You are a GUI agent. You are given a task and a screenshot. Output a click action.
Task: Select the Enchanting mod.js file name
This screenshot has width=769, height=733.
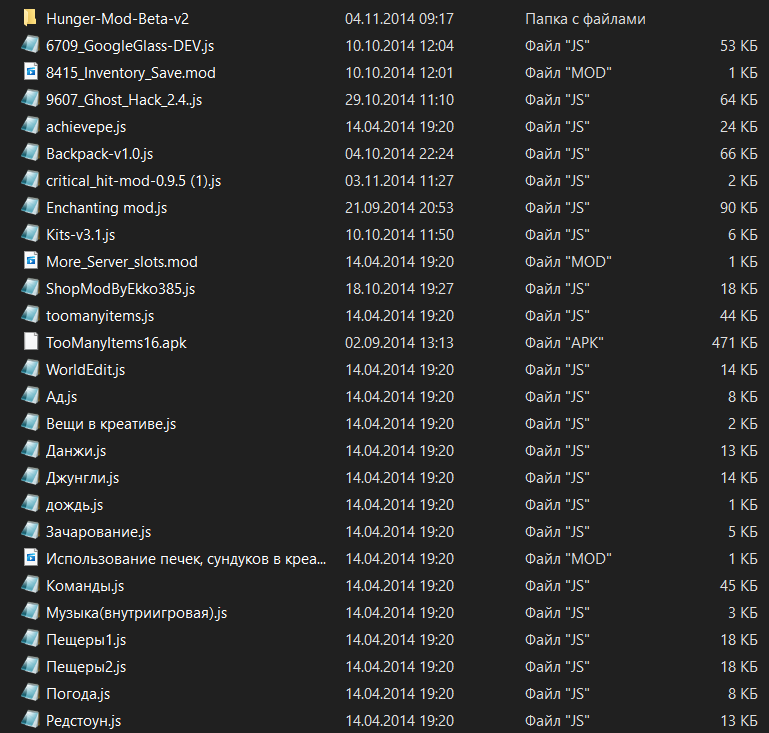(x=106, y=207)
